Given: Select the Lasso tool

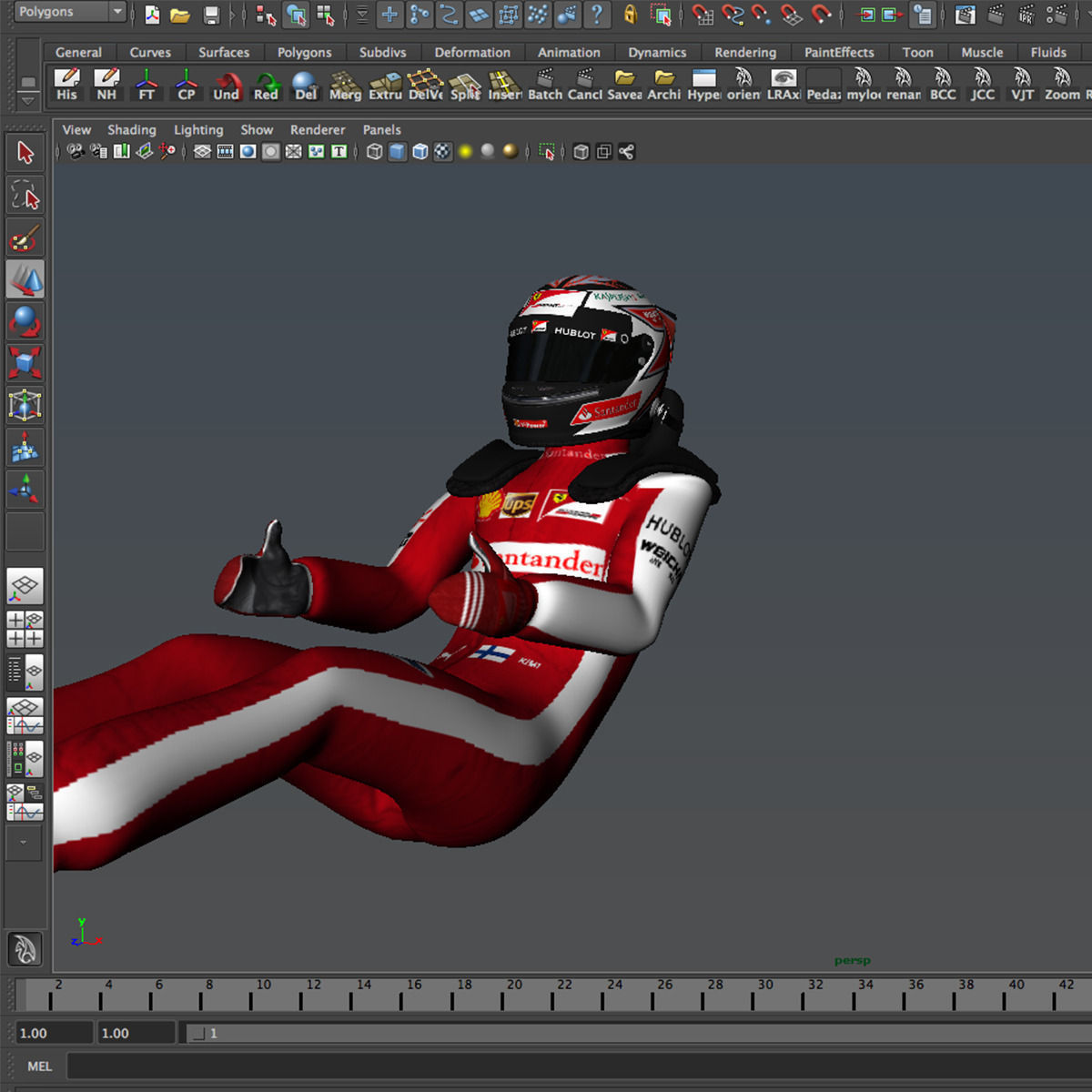Looking at the screenshot, I should tap(25, 195).
